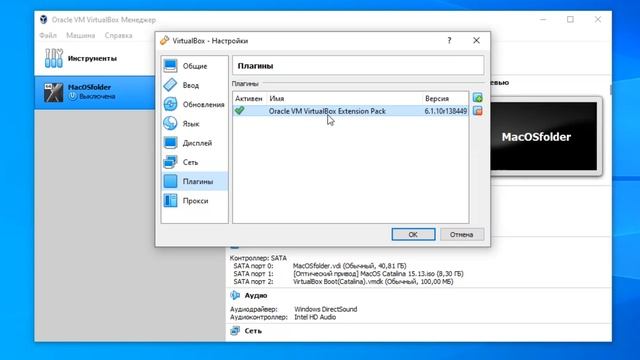
Task: Click MacOS Catalina 15.13.iso optical entry
Action: pyautogui.click(x=378, y=273)
